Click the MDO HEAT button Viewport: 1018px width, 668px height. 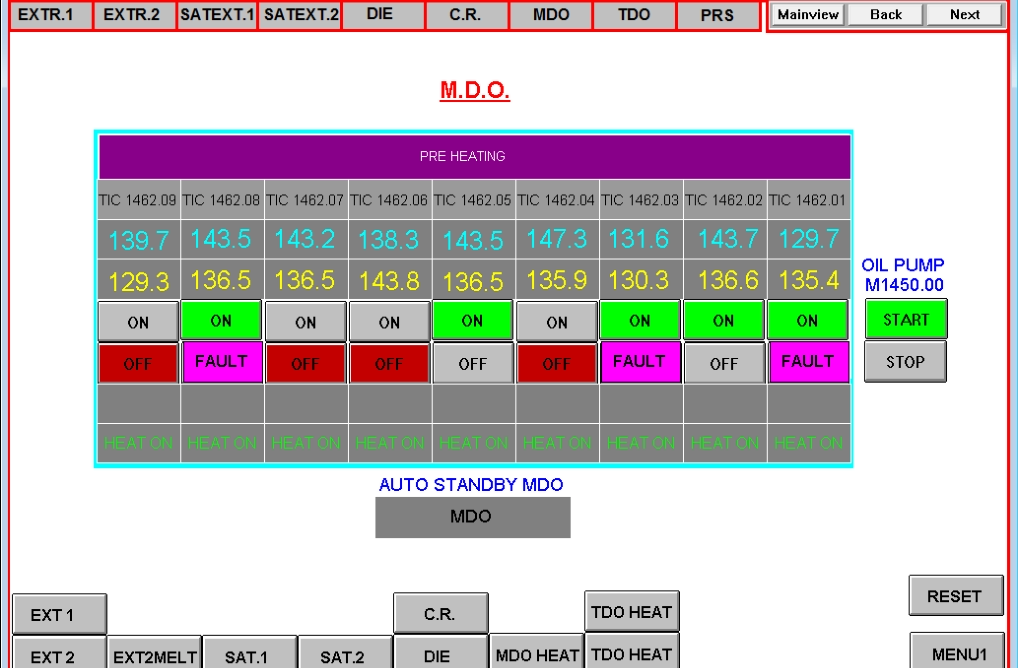point(535,654)
